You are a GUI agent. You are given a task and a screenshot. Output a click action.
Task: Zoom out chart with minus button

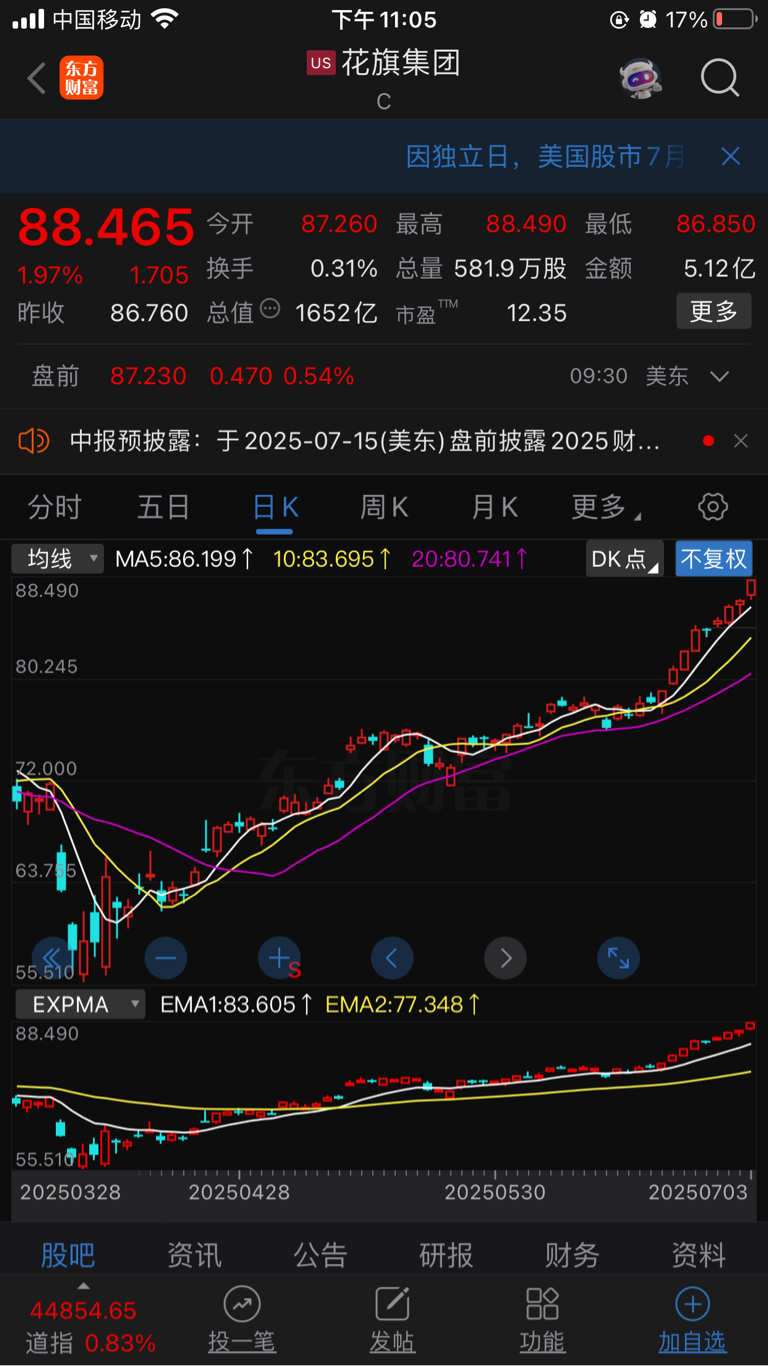165,958
